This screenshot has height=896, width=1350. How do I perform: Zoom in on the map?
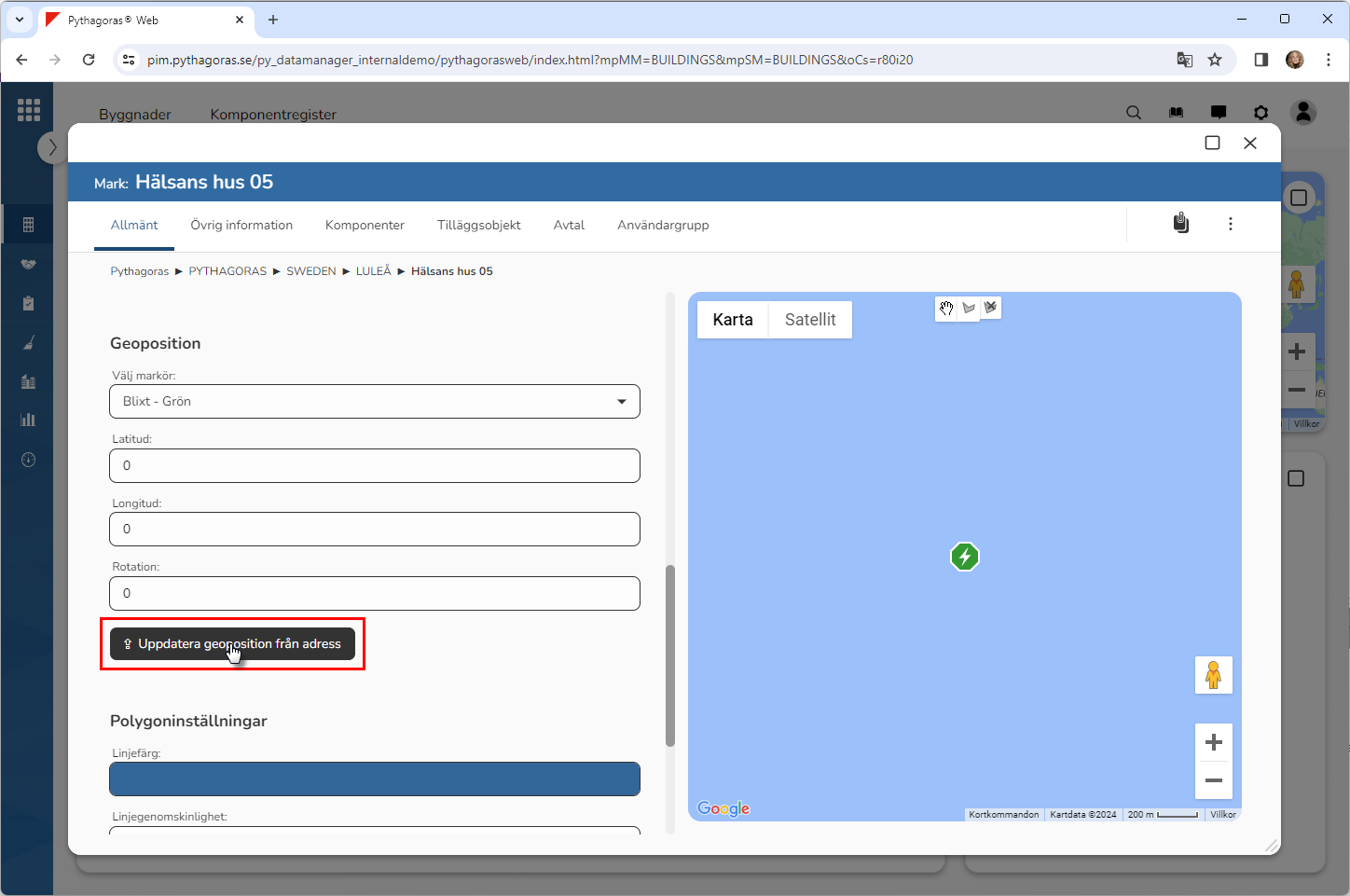point(1213,742)
